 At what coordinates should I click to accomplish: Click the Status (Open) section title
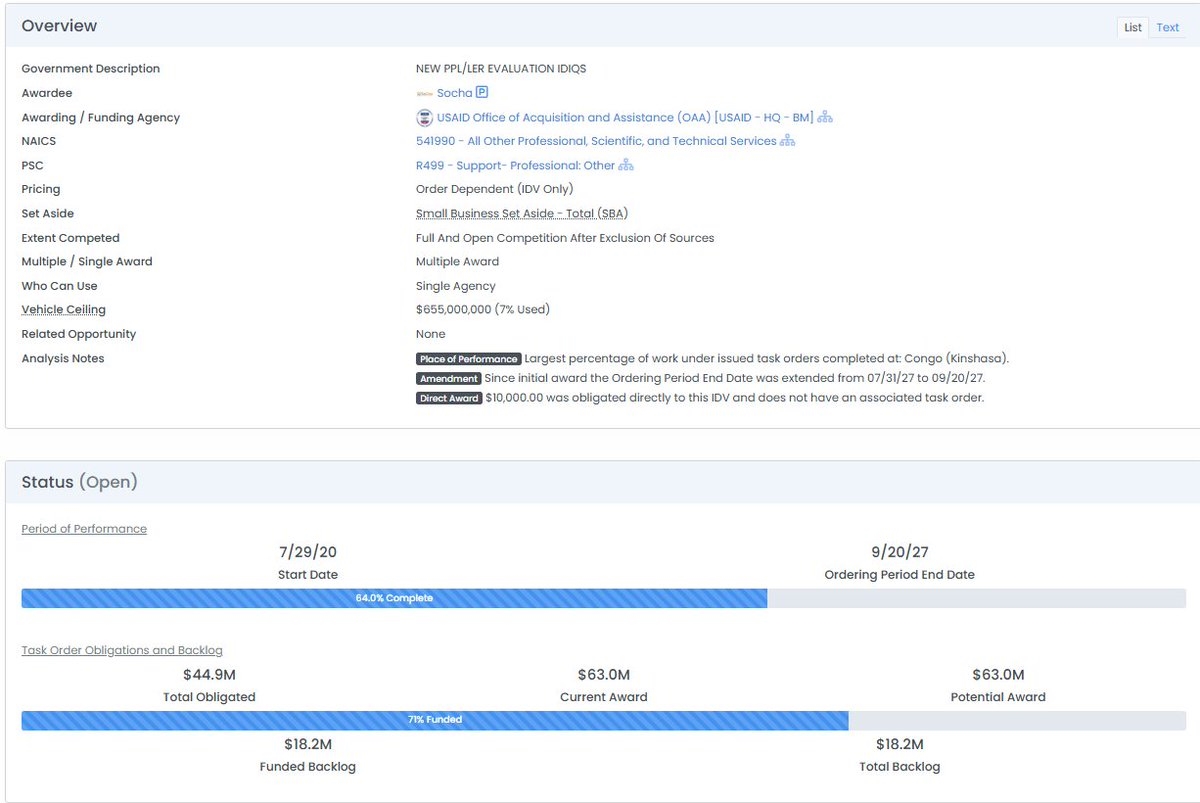pos(79,482)
